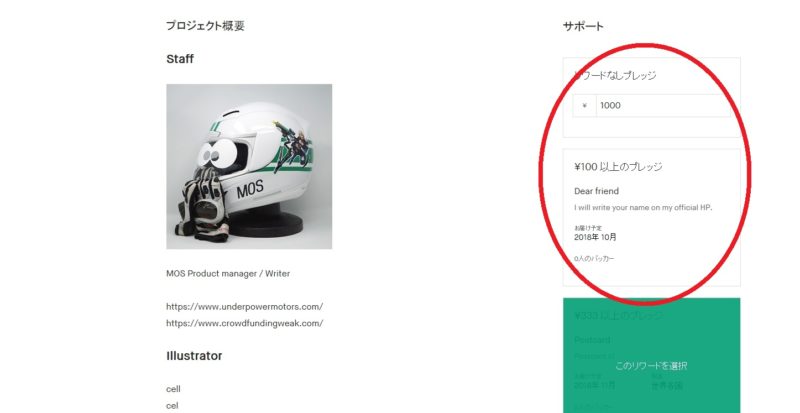Click the Dear friend reward title
The image size is (800, 413).
(596, 191)
